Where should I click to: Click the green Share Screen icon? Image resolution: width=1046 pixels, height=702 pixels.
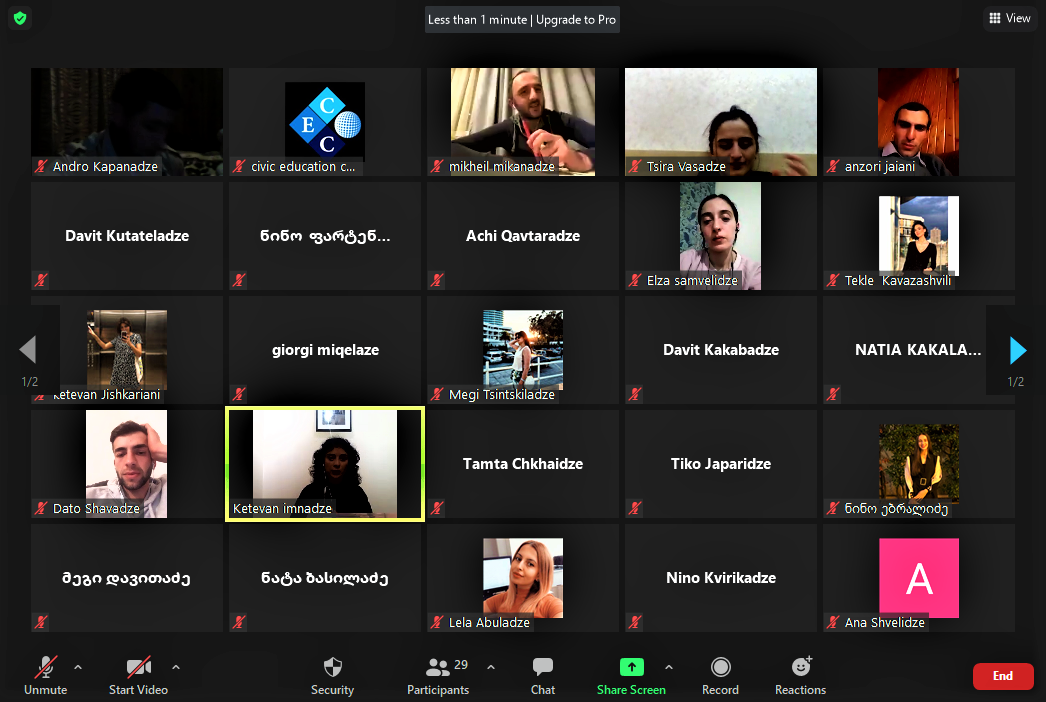tap(631, 667)
